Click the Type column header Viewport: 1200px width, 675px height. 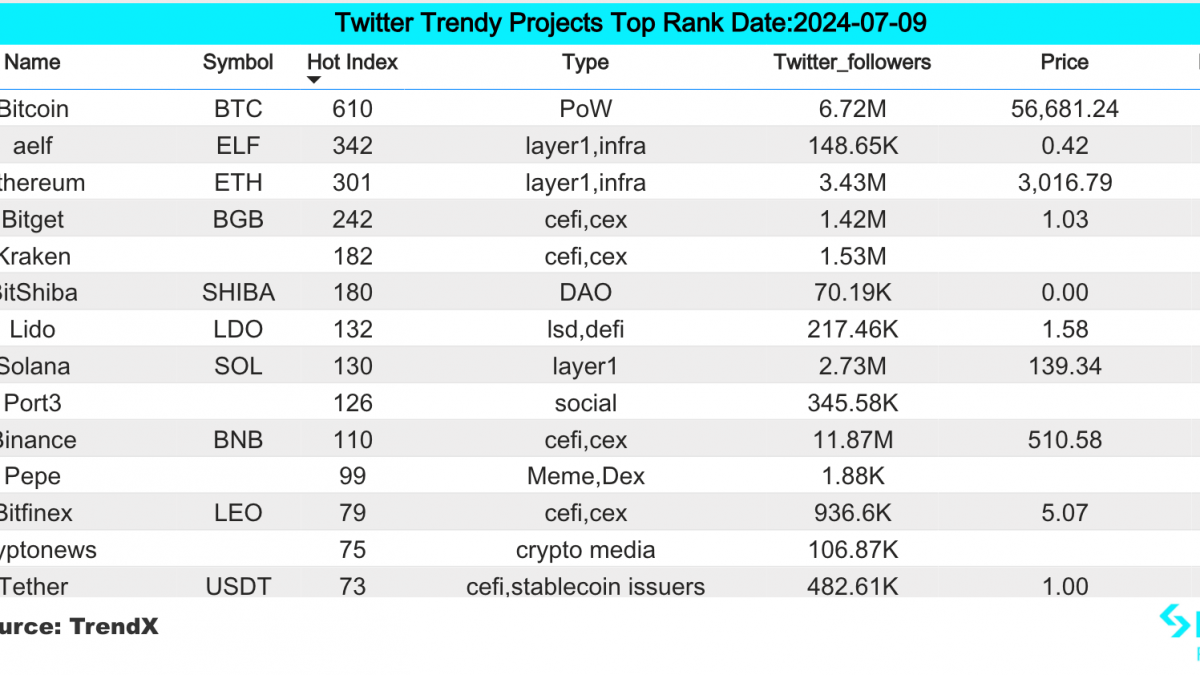(x=586, y=62)
